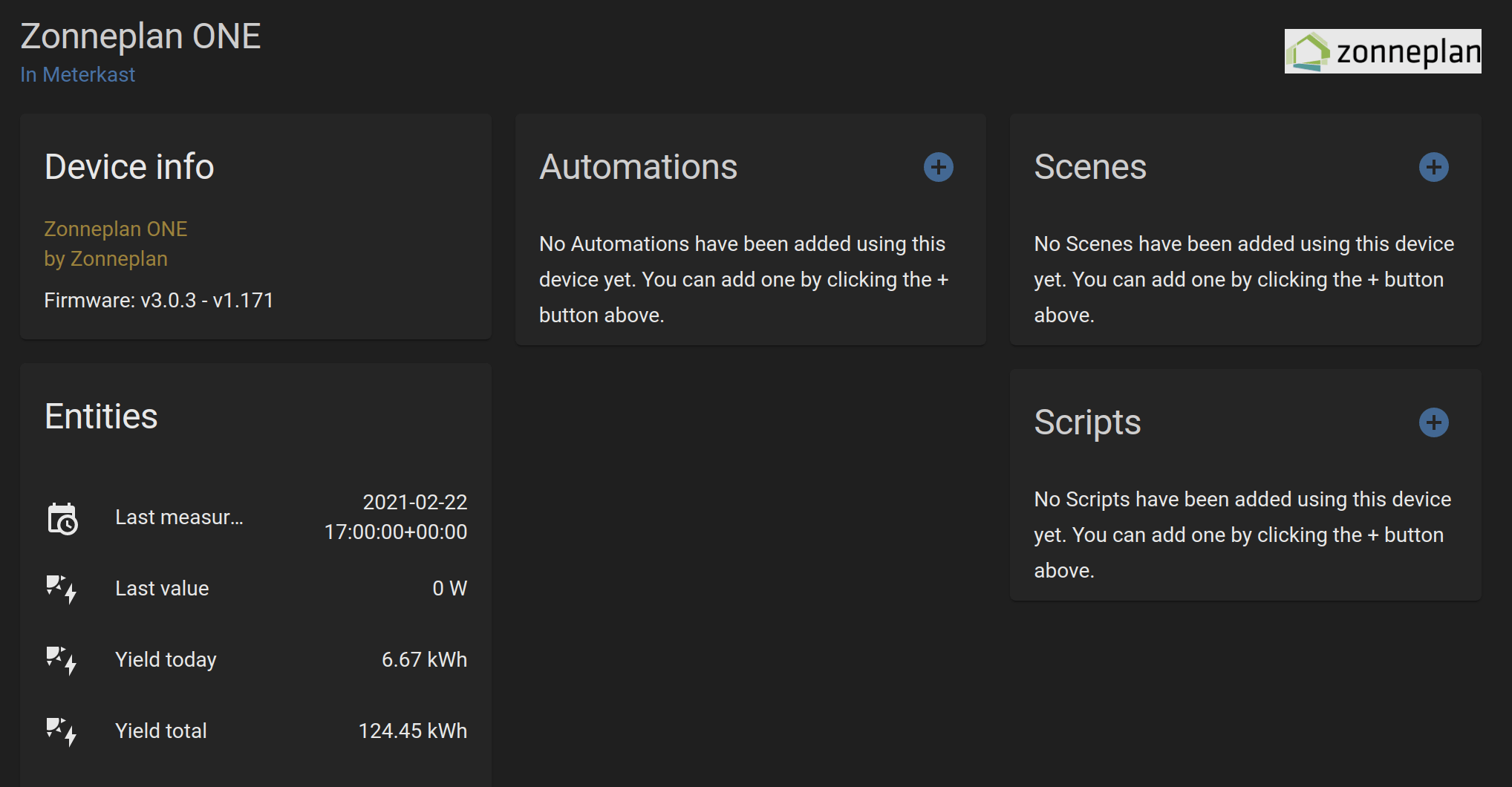Click the calendar-clock icon beside Last measured
Image resolution: width=1512 pixels, height=787 pixels.
click(x=63, y=517)
